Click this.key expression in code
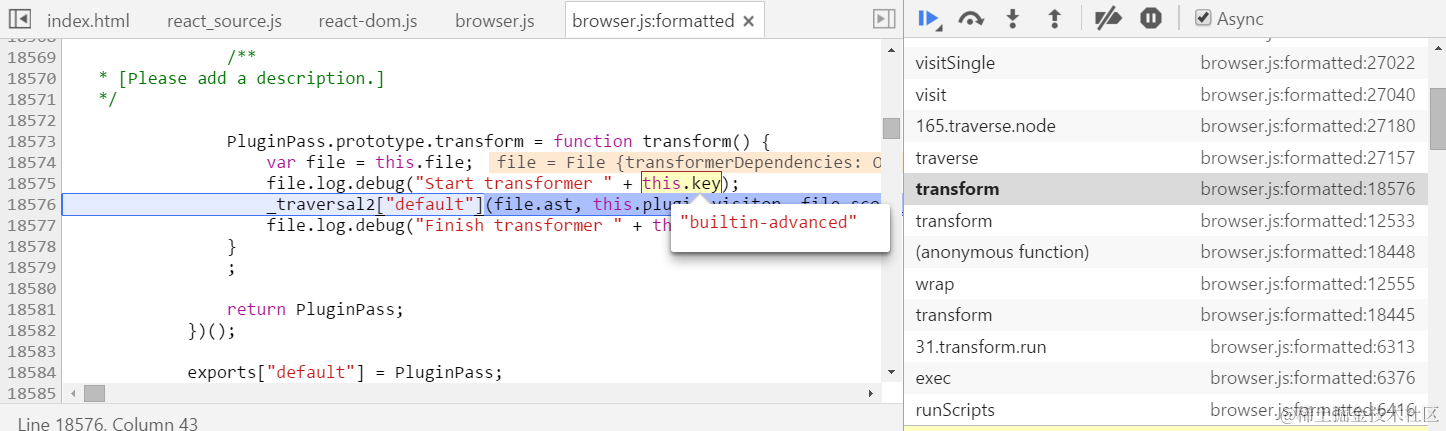The width and height of the screenshot is (1446, 431). coord(681,183)
